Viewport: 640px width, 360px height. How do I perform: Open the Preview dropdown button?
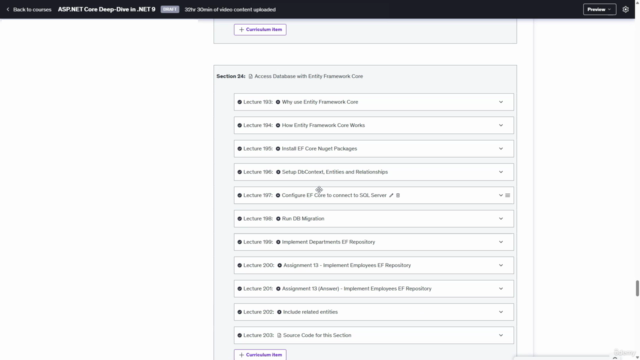point(599,9)
